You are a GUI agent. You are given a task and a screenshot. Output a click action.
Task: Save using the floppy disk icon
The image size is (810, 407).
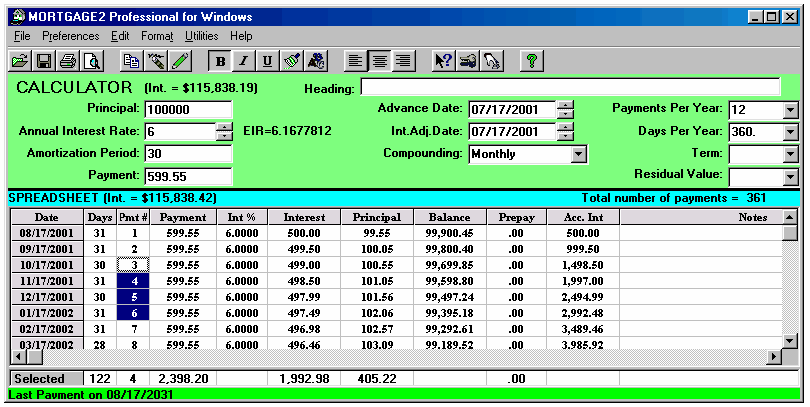(44, 60)
